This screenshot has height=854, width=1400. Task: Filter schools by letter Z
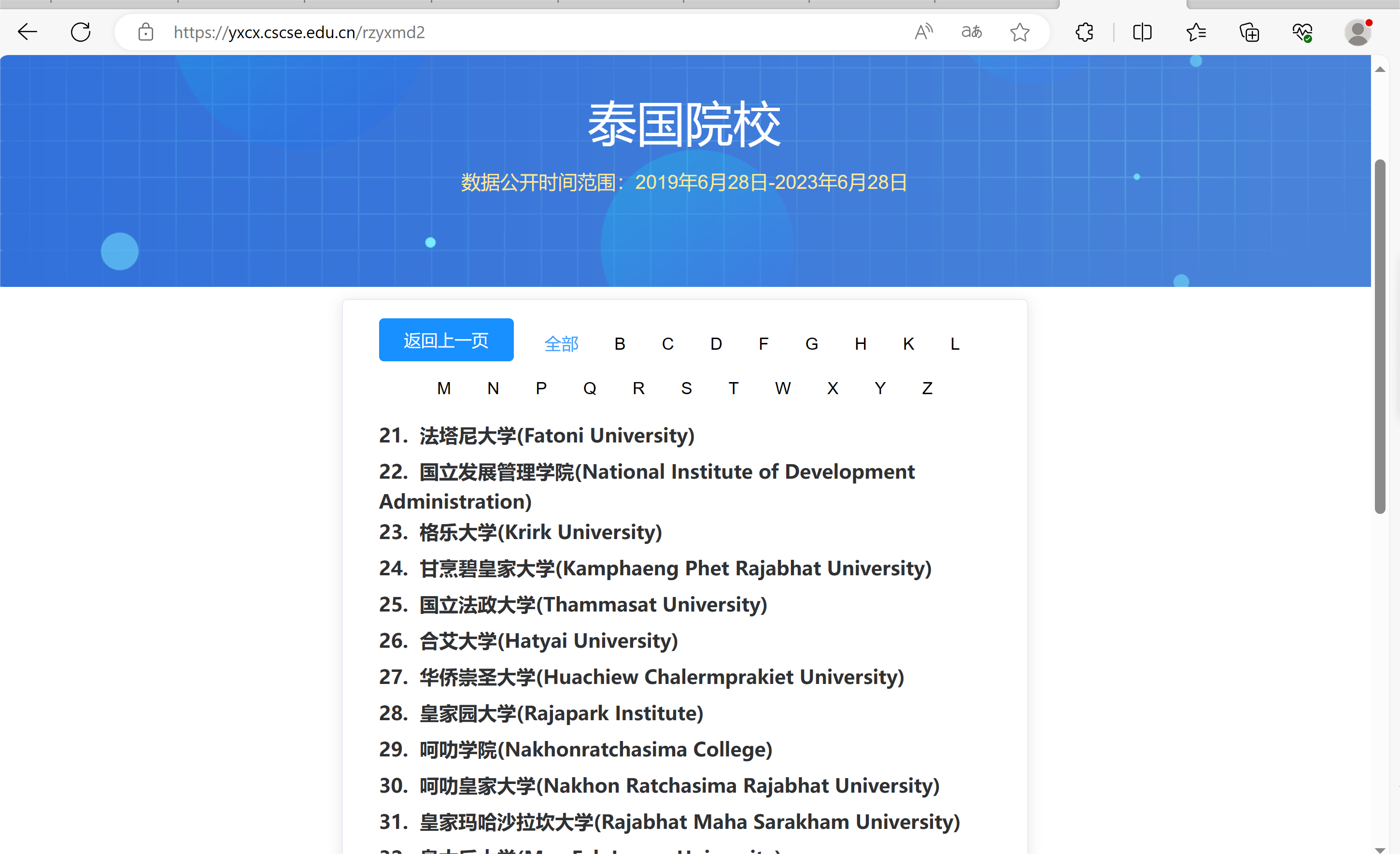click(927, 388)
